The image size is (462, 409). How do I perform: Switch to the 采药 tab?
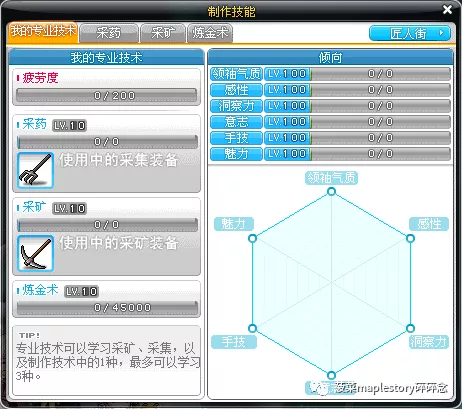point(109,33)
